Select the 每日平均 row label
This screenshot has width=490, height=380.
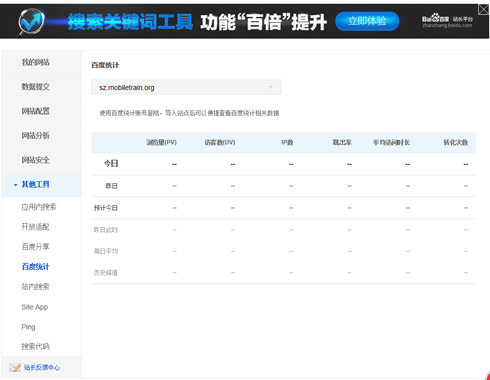[106, 251]
